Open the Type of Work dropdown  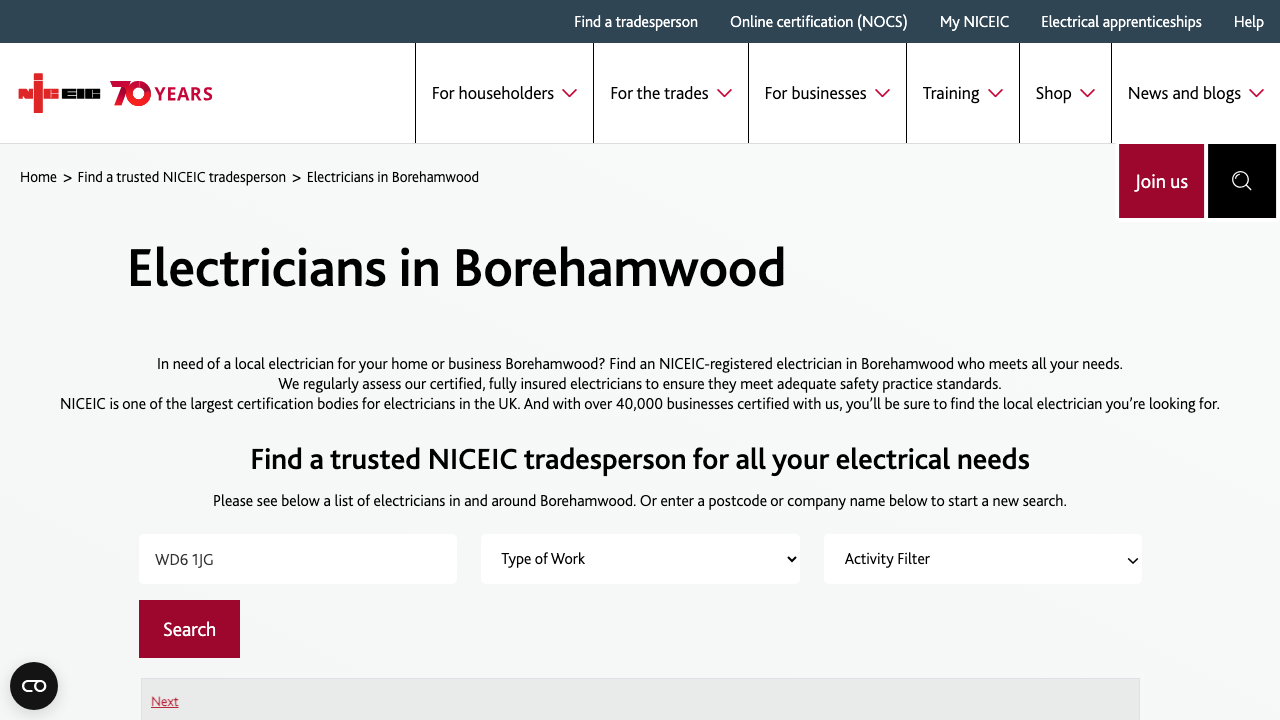pyautogui.click(x=640, y=559)
